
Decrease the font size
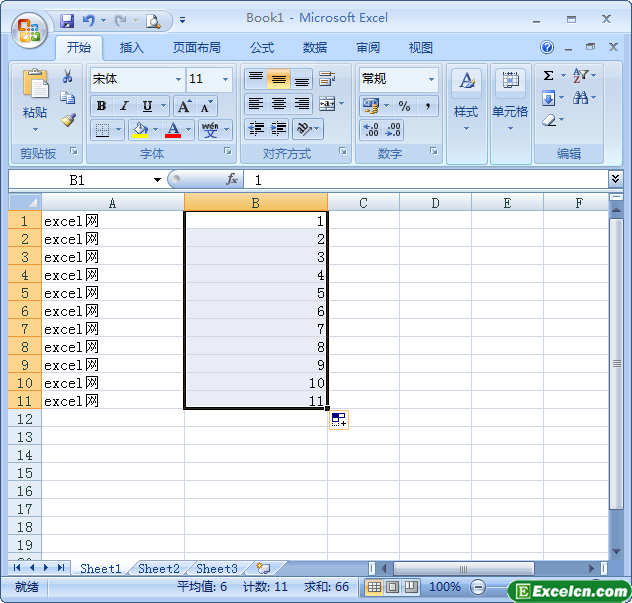pyautogui.click(x=207, y=106)
